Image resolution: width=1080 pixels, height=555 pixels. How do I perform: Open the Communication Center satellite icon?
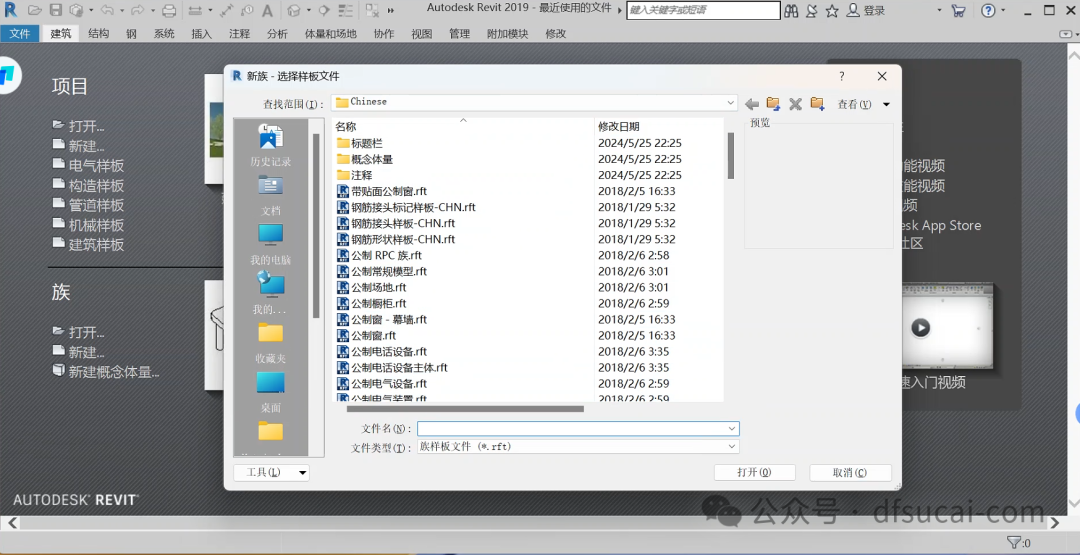[812, 10]
